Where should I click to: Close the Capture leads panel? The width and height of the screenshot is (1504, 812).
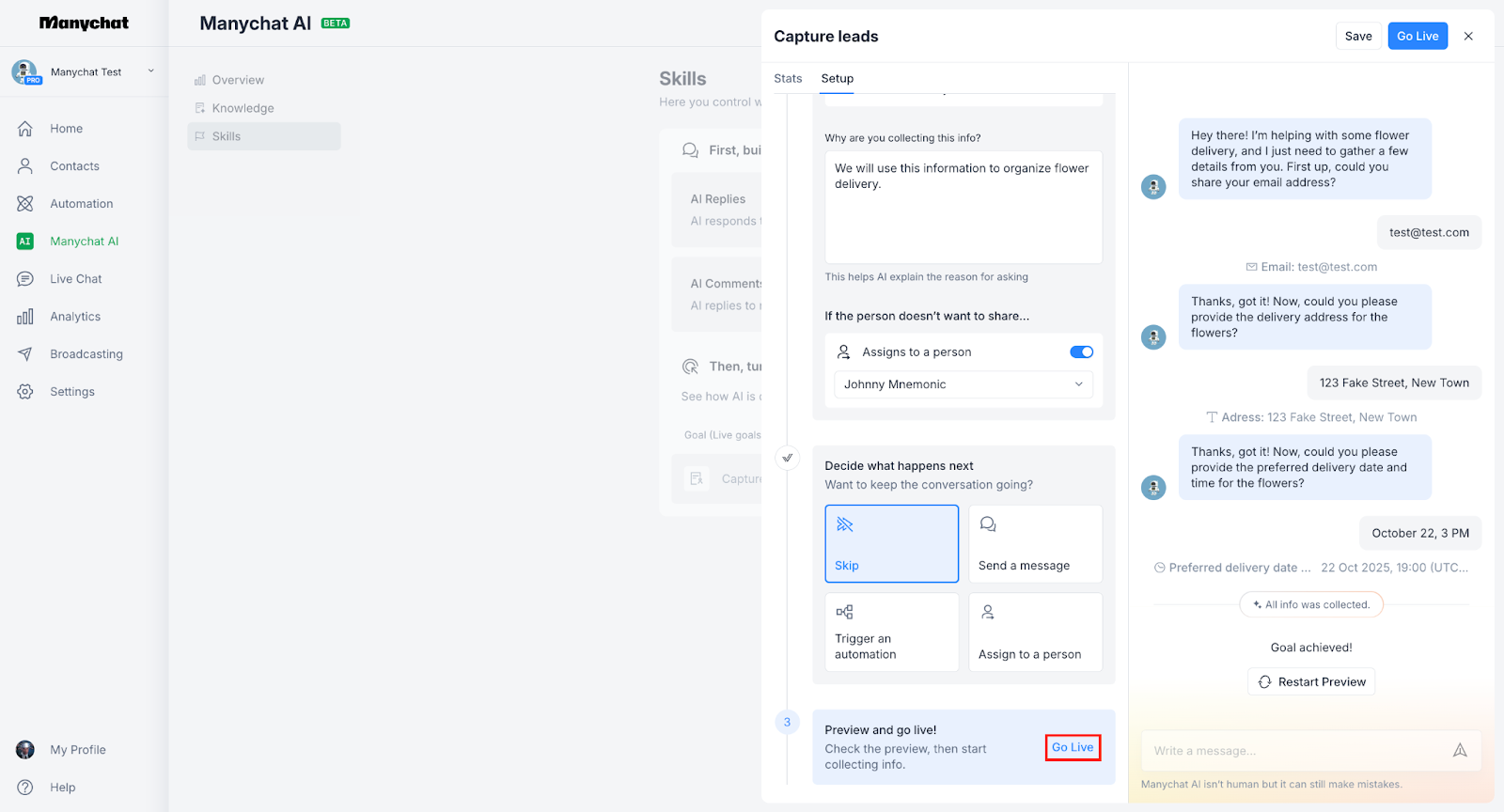pyautogui.click(x=1468, y=37)
